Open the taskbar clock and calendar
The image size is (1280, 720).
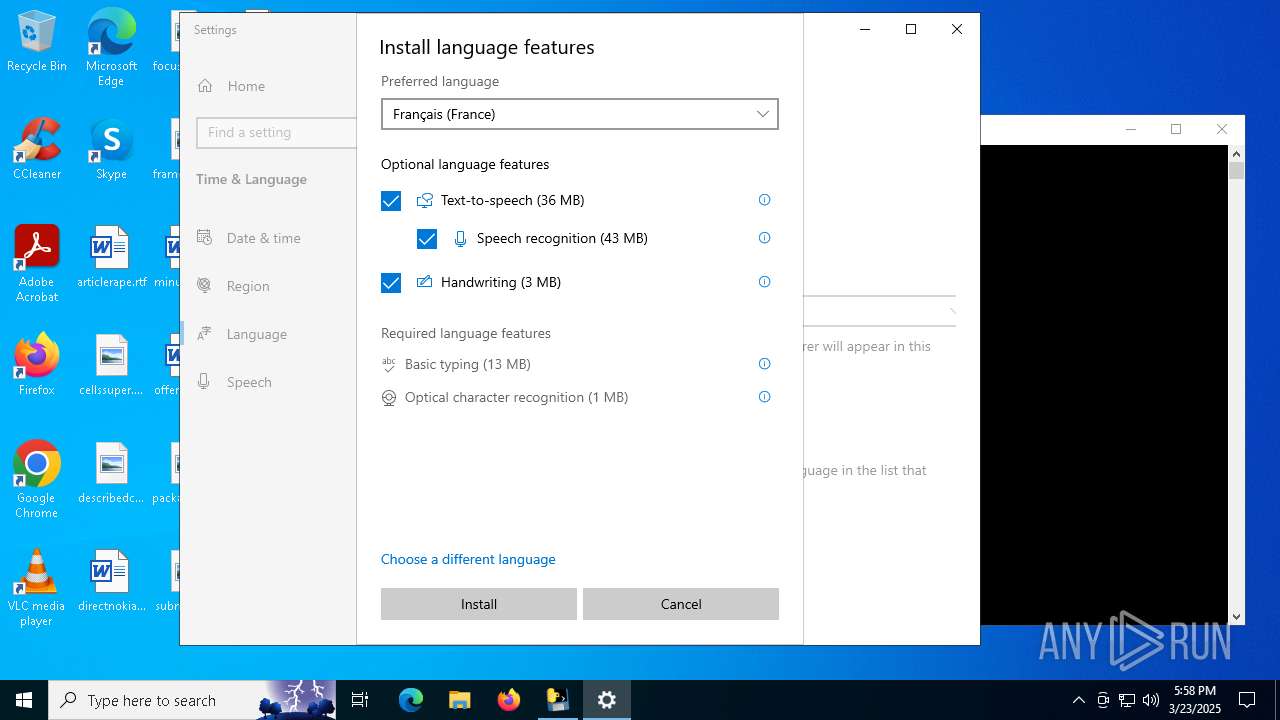pyautogui.click(x=1195, y=700)
